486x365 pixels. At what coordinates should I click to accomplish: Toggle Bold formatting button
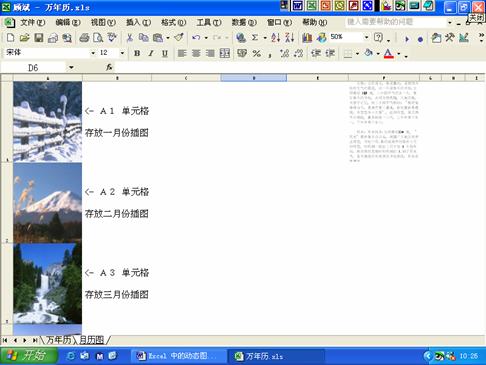click(137, 53)
